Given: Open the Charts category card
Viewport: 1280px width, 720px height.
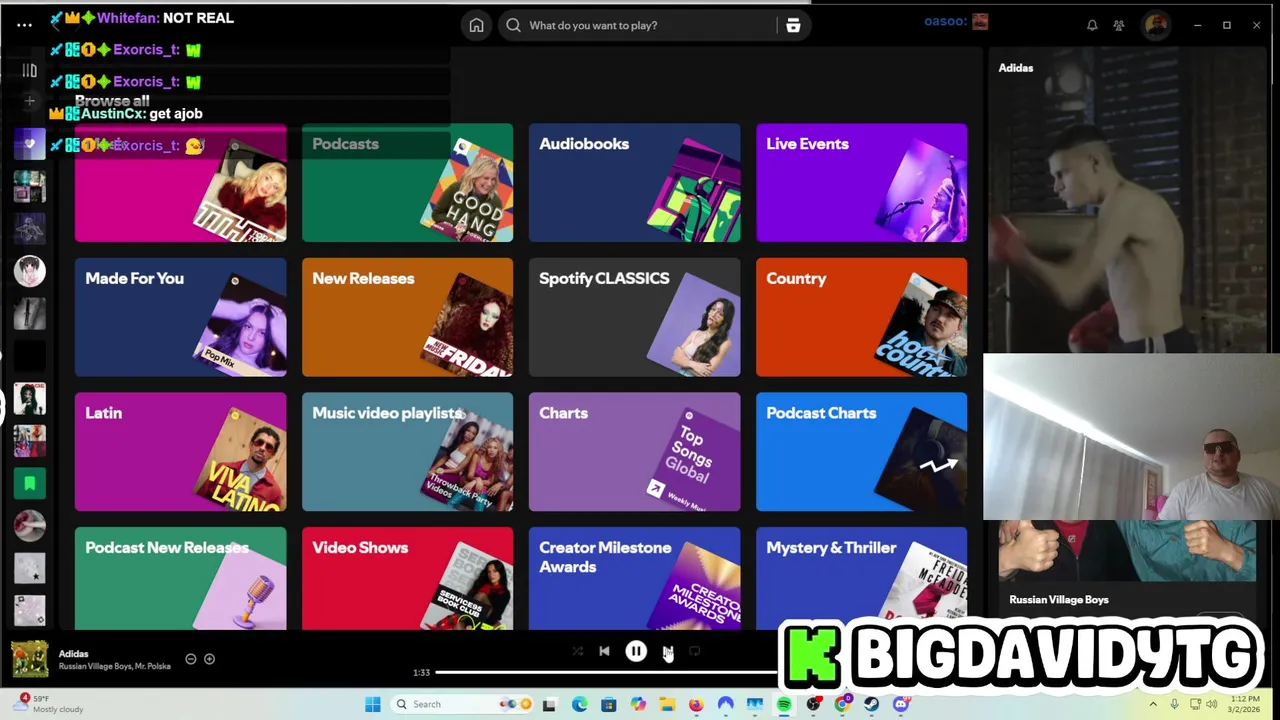Looking at the screenshot, I should [634, 452].
